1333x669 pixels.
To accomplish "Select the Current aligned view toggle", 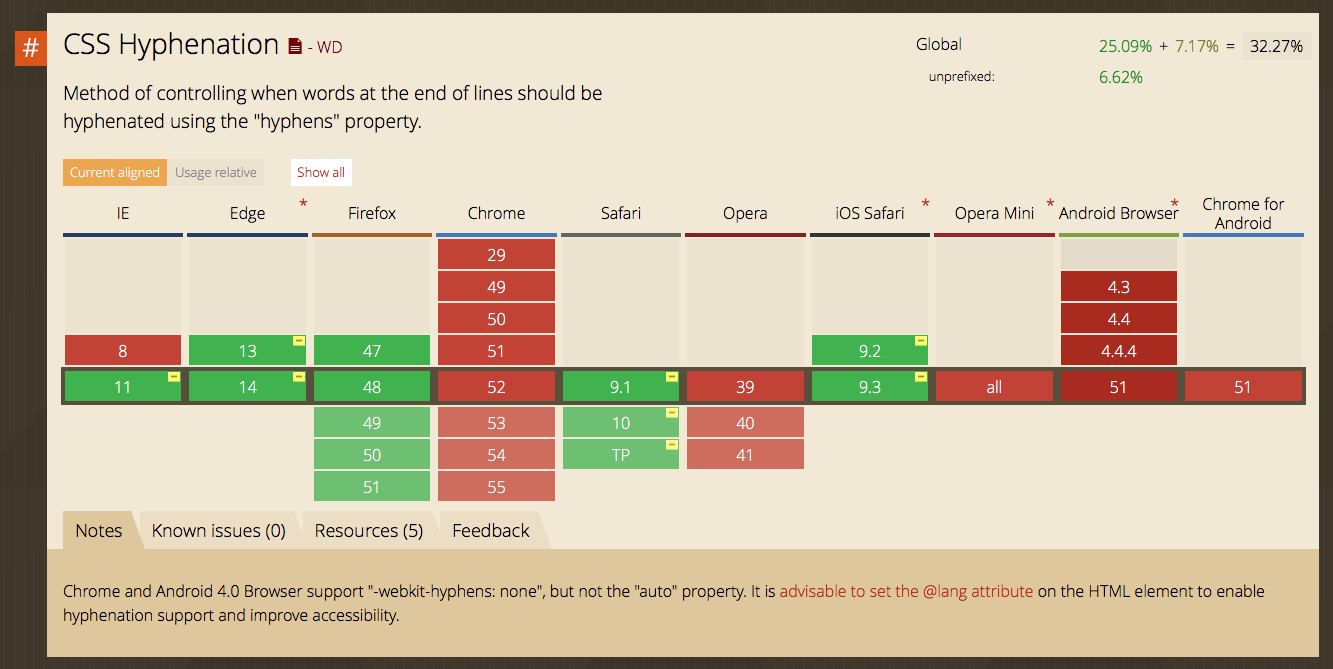I will pos(115,172).
